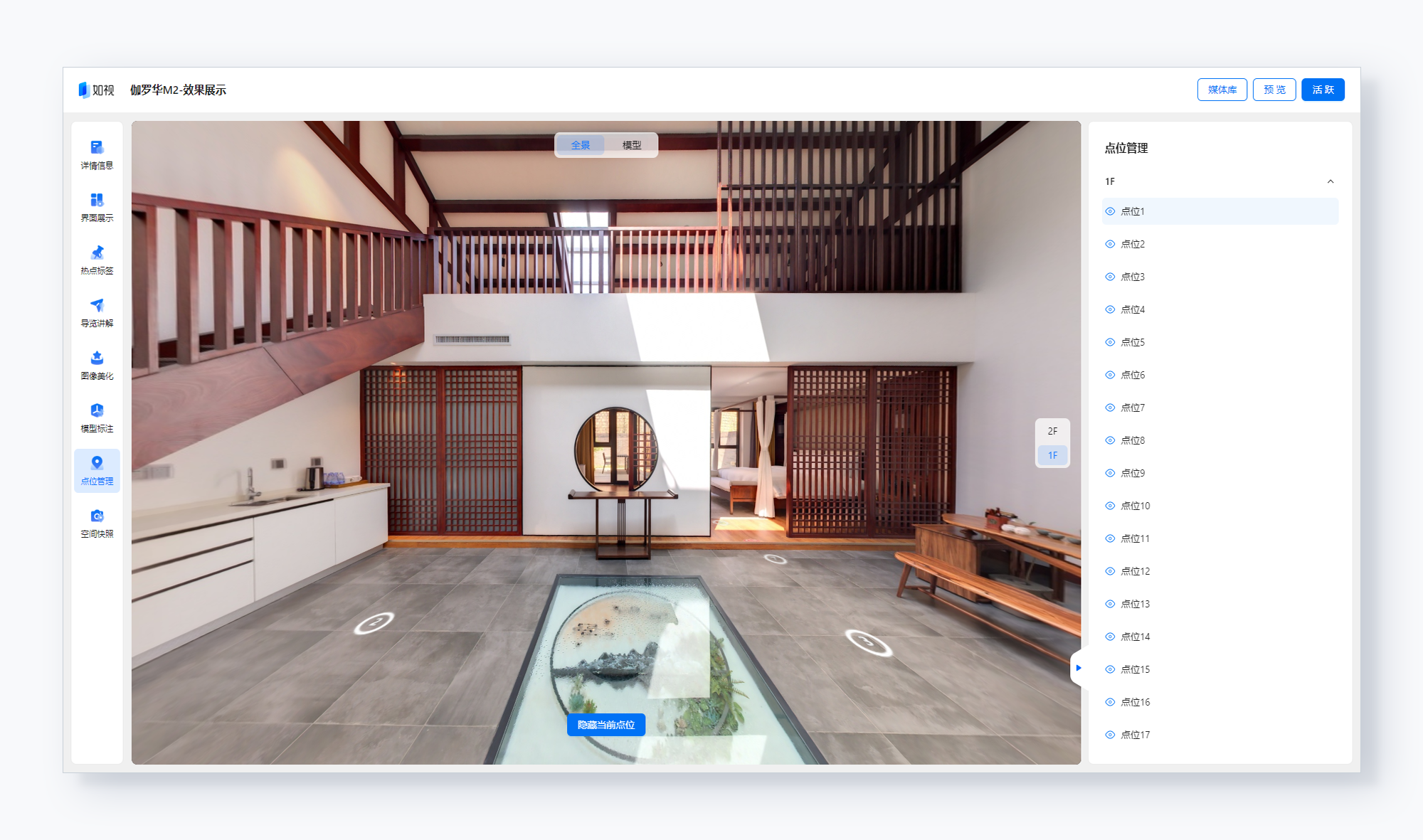The width and height of the screenshot is (1423, 840).
Task: Switch to the 模型 view tab
Action: point(632,145)
